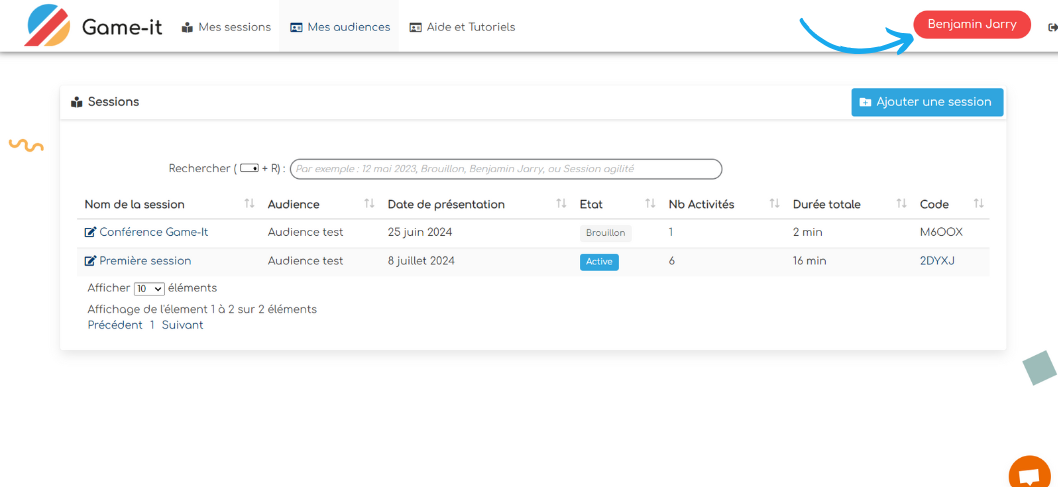The height and width of the screenshot is (487, 1058).
Task: Click date 8 juillet 2024 cell
Action: pyautogui.click(x=421, y=260)
